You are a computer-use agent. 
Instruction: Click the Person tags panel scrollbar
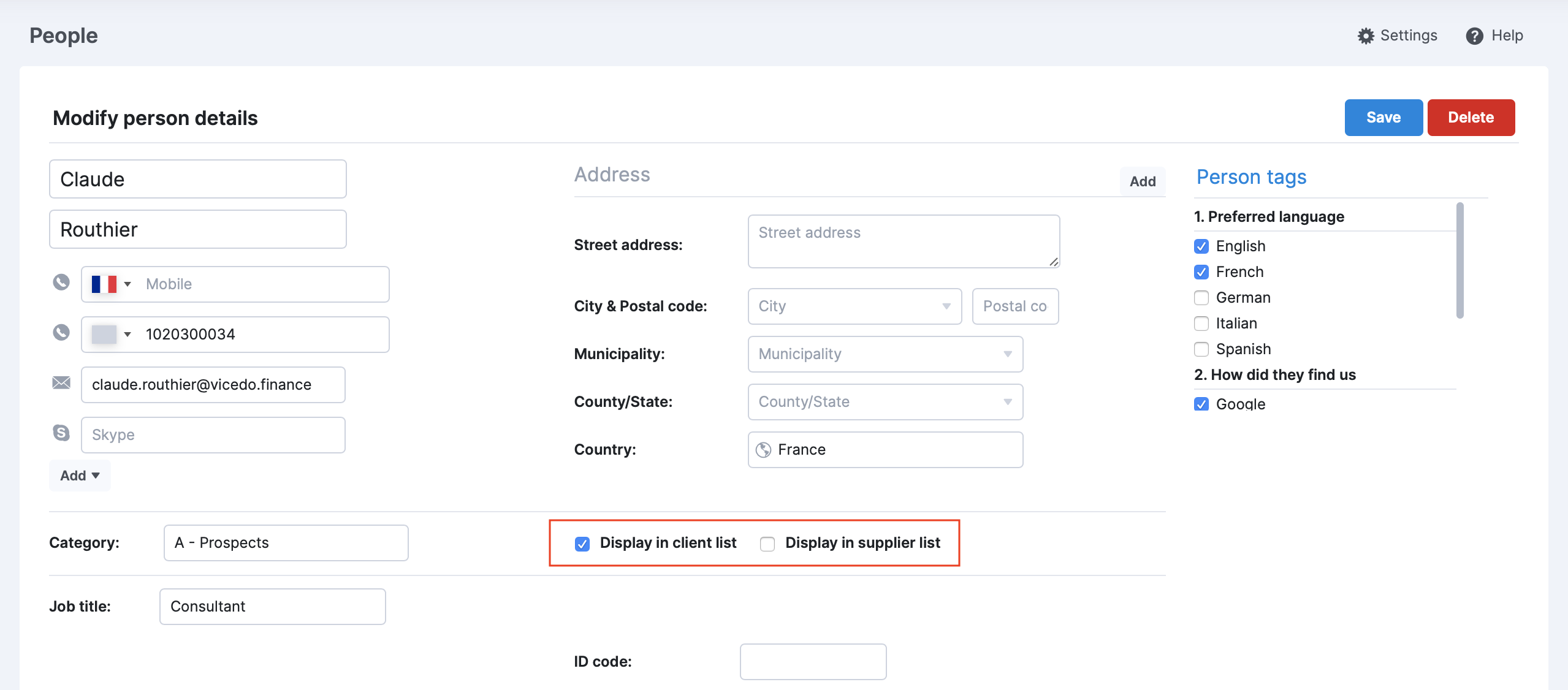[1460, 260]
